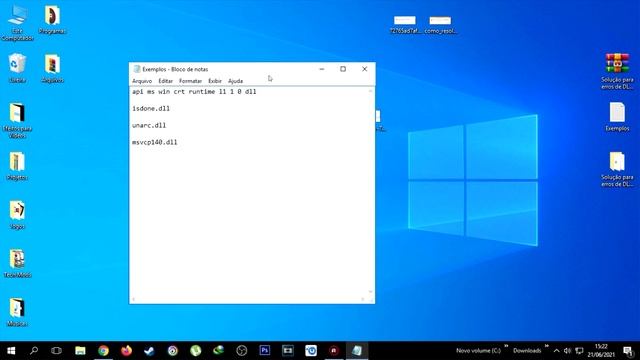The width and height of the screenshot is (640, 360).
Task: Click the isdone.dll line in Notepad
Action: click(151, 109)
